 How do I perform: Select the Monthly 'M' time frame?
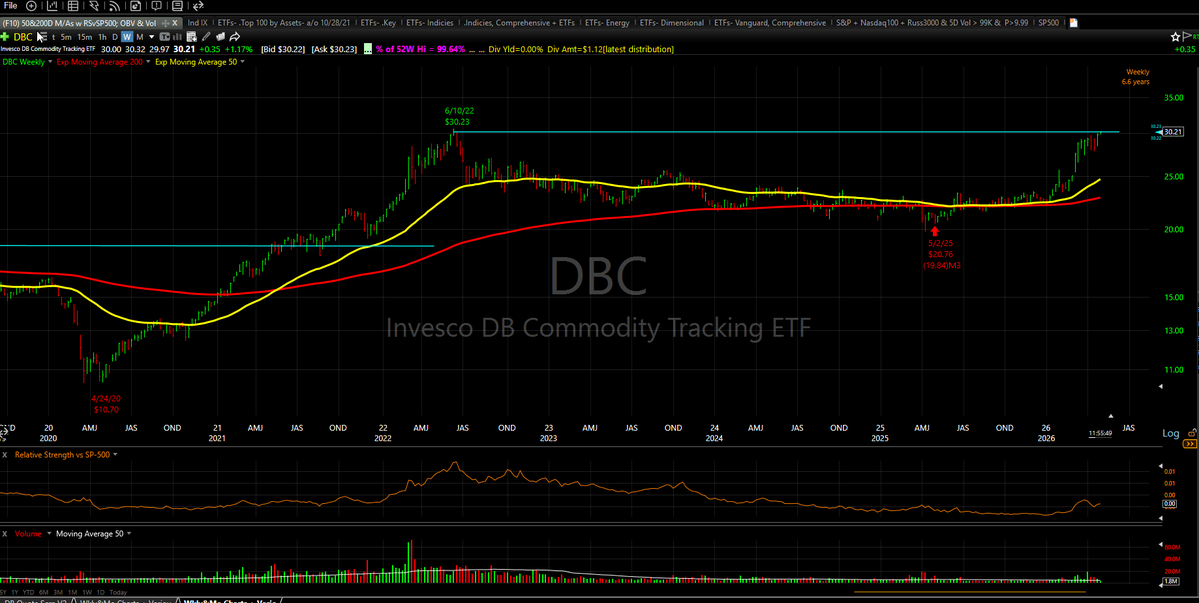[140, 37]
